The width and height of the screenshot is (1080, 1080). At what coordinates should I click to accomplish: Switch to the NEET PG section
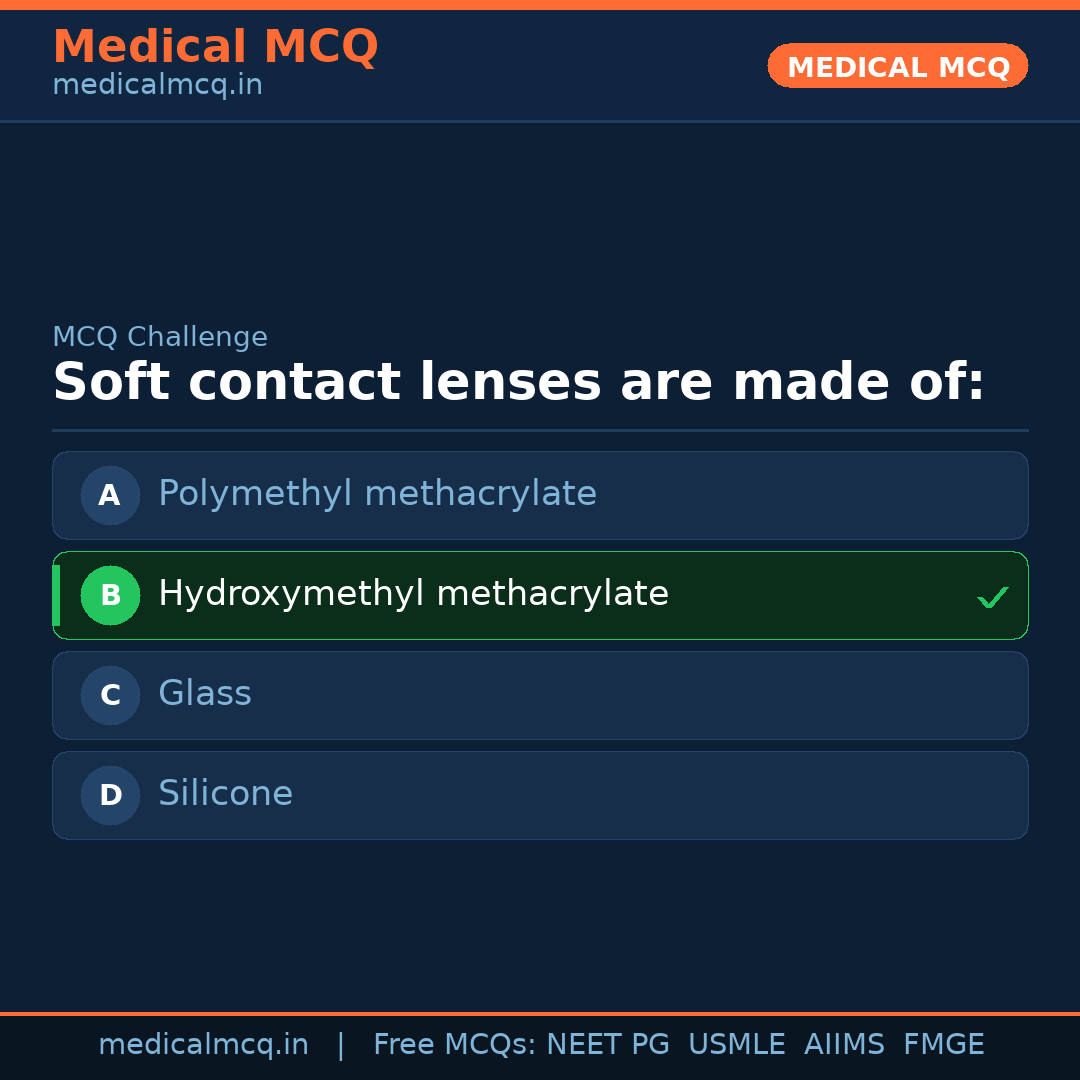point(607,1044)
